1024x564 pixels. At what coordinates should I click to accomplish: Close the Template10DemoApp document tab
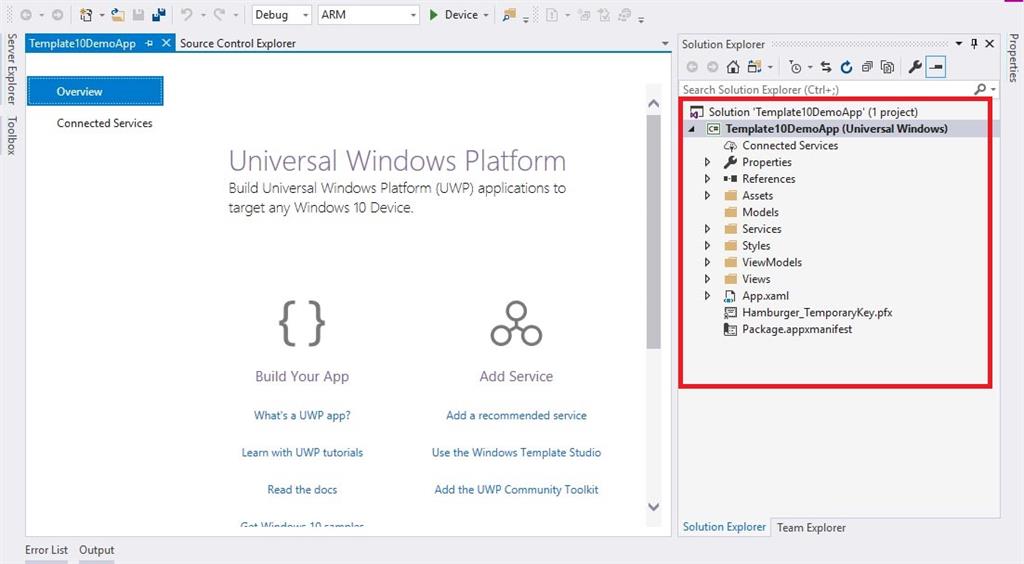[166, 43]
